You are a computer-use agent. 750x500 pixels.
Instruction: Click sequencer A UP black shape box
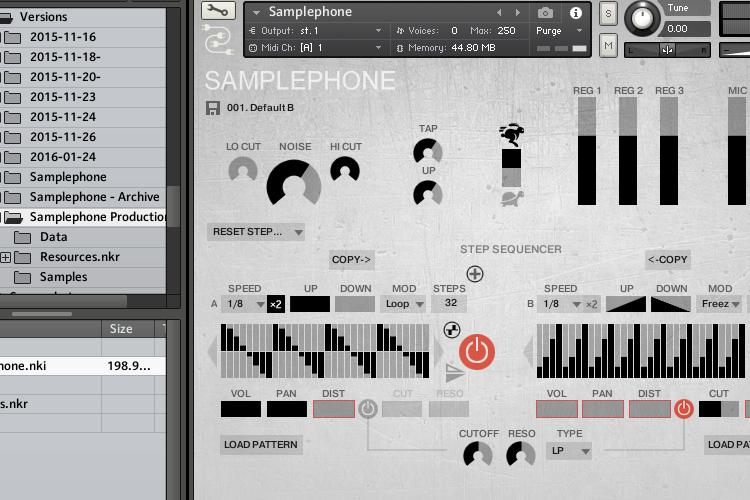[310, 304]
